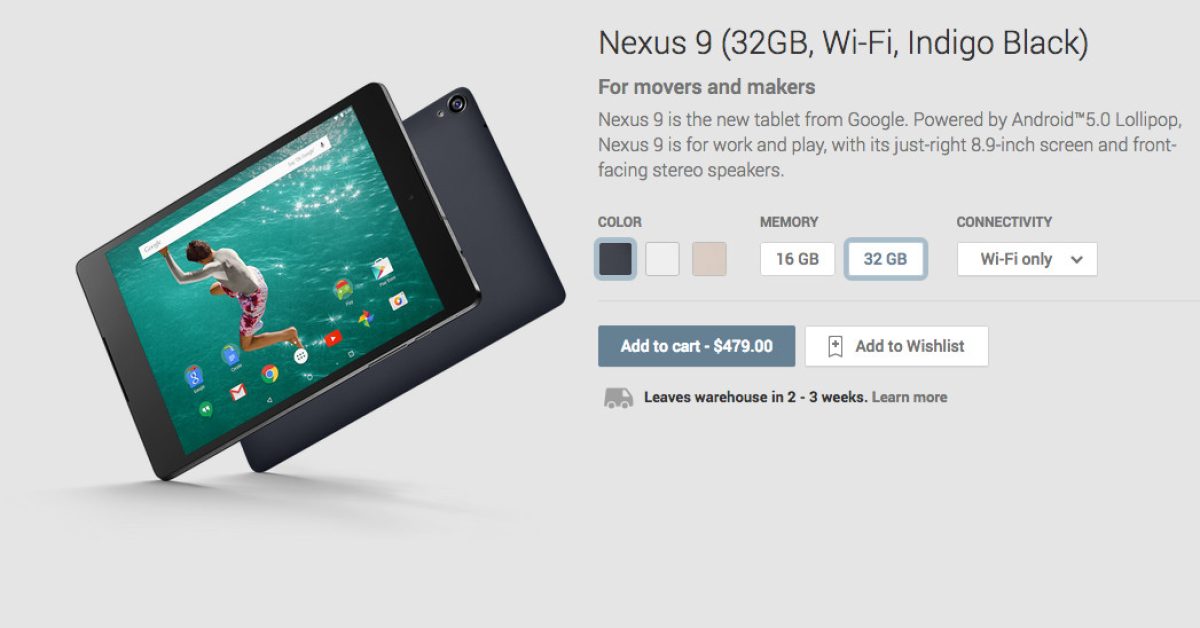Click the Gmail envelope icon on tablet
Viewport: 1200px width, 628px height.
click(238, 392)
